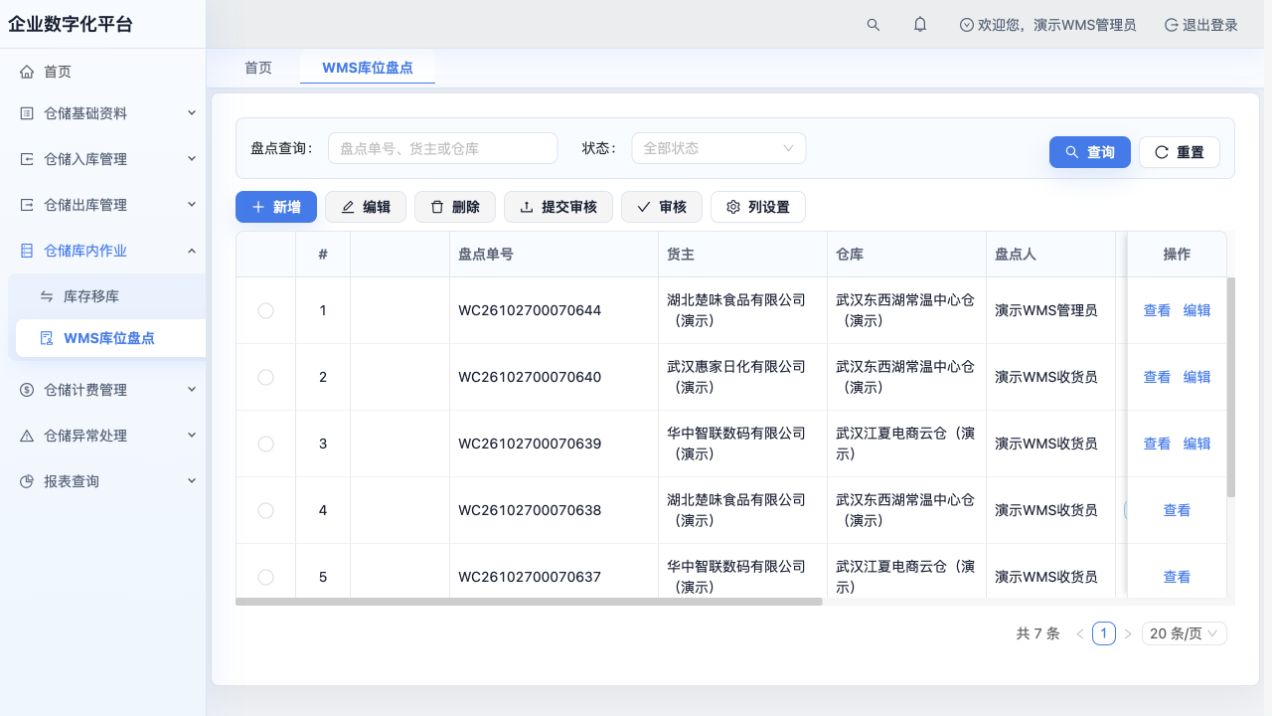This screenshot has width=1272, height=716.
Task: Click page number 1 in pagination
Action: pos(1104,634)
